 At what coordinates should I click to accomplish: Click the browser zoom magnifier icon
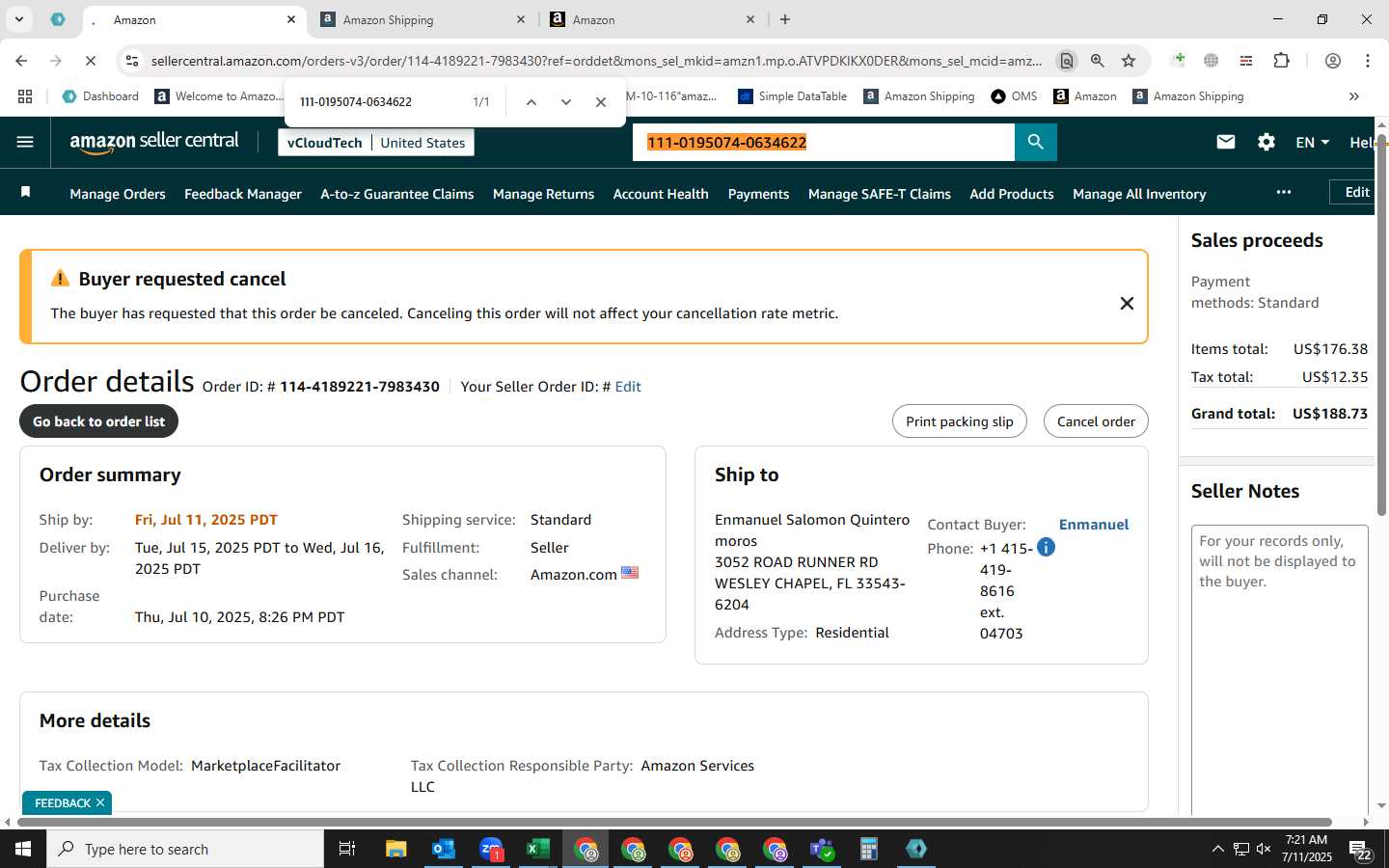1097,61
